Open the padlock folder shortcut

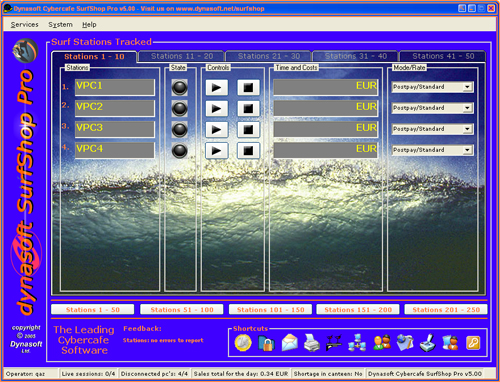[266, 343]
